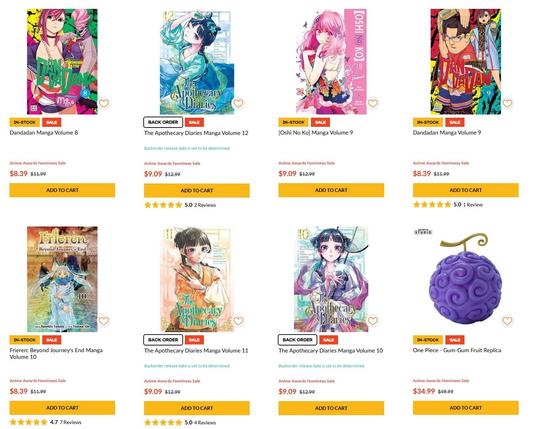Favorite Frieren Volume 10 using heart icon

point(104,321)
